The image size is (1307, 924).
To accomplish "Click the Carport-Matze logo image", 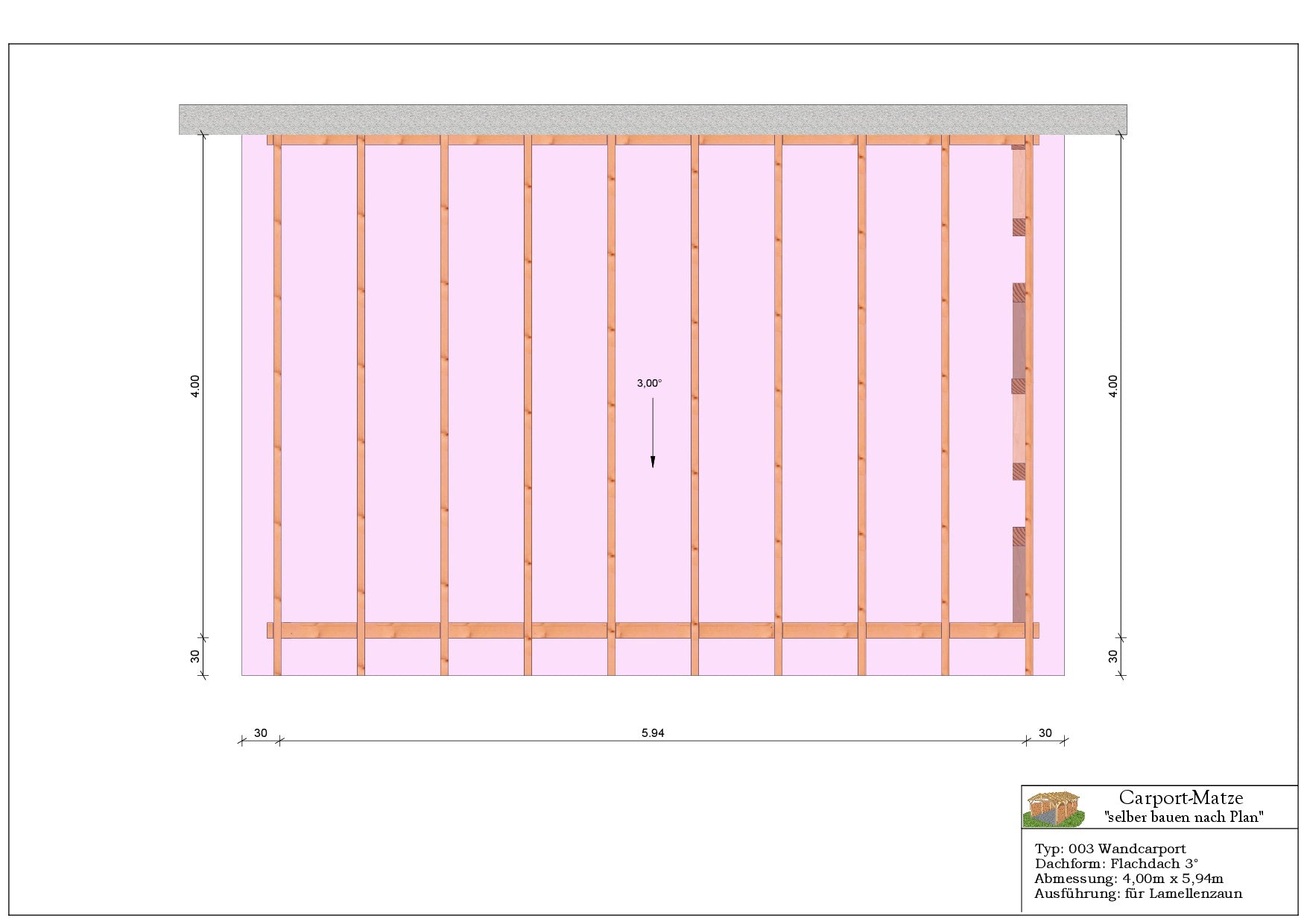I will tap(1051, 807).
